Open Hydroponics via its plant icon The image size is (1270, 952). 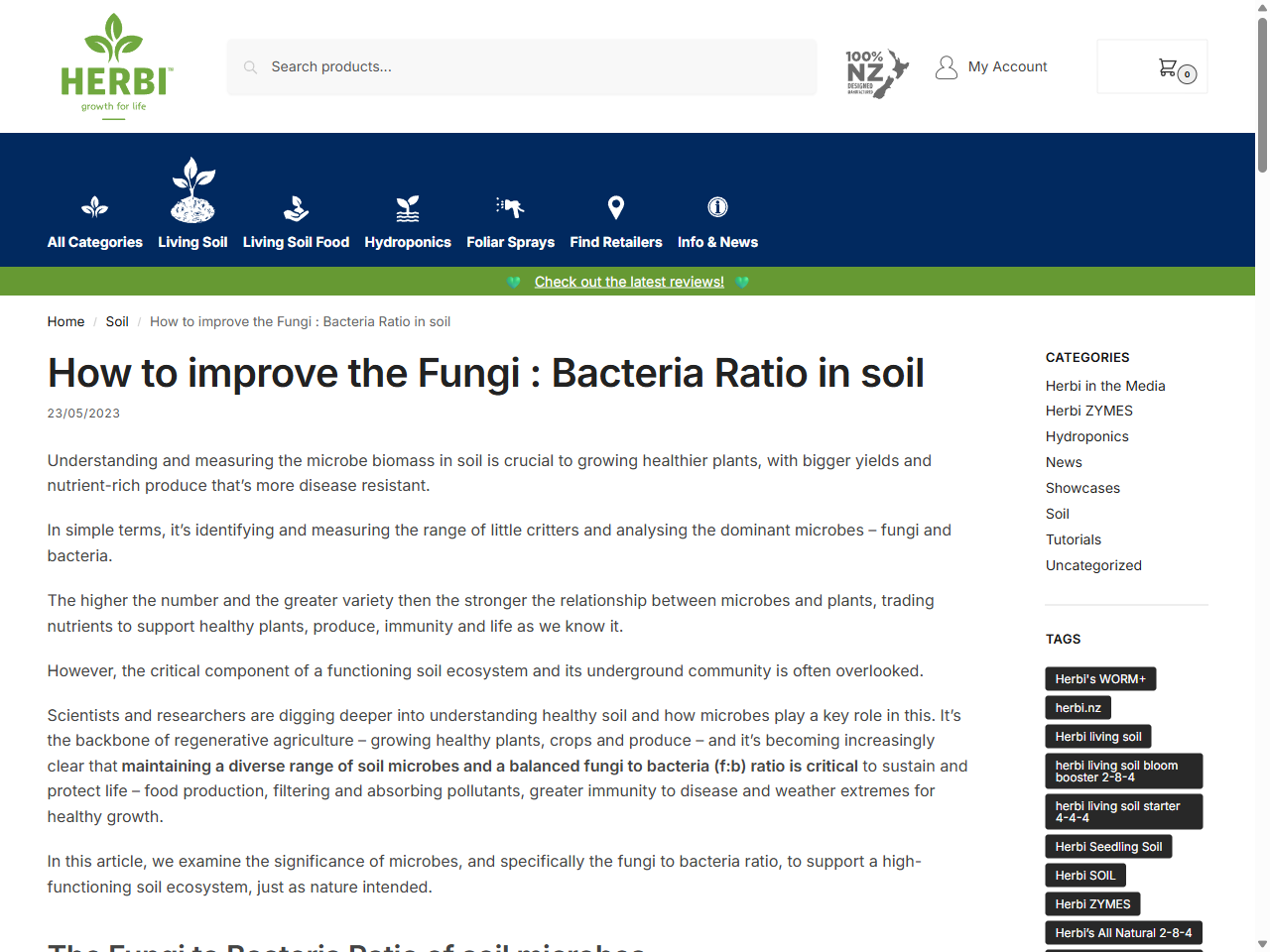pos(408,208)
